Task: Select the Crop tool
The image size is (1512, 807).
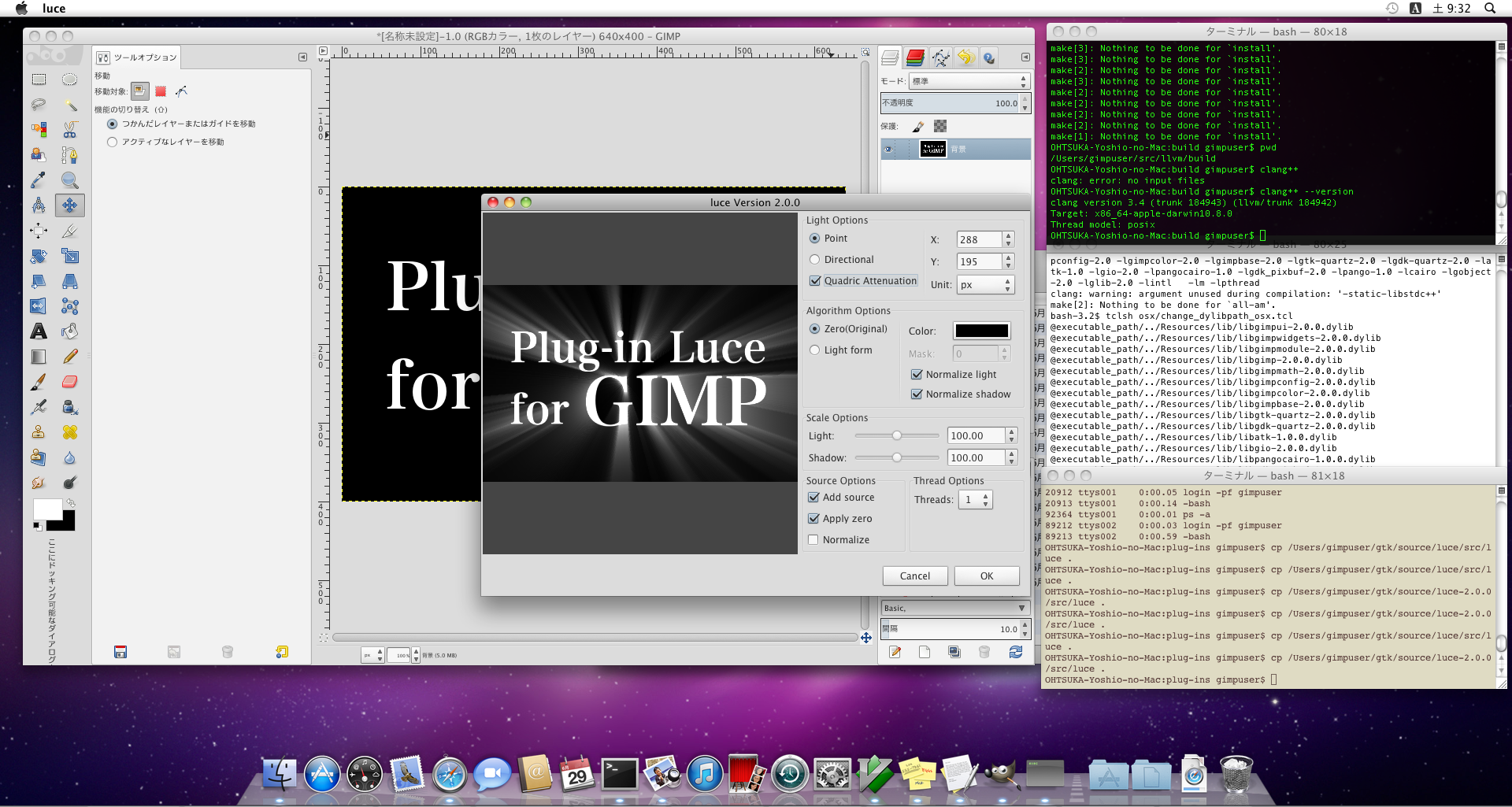Action: click(69, 231)
